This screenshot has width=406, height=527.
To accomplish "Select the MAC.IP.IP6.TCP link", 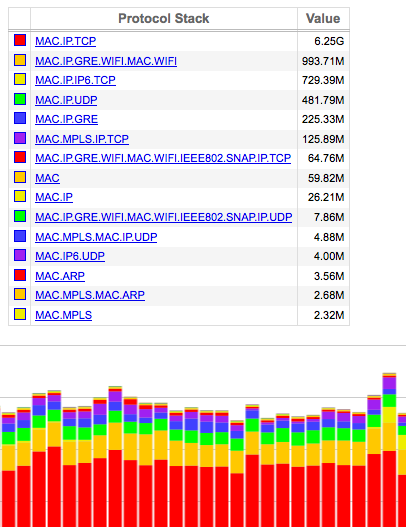I will click(x=75, y=80).
